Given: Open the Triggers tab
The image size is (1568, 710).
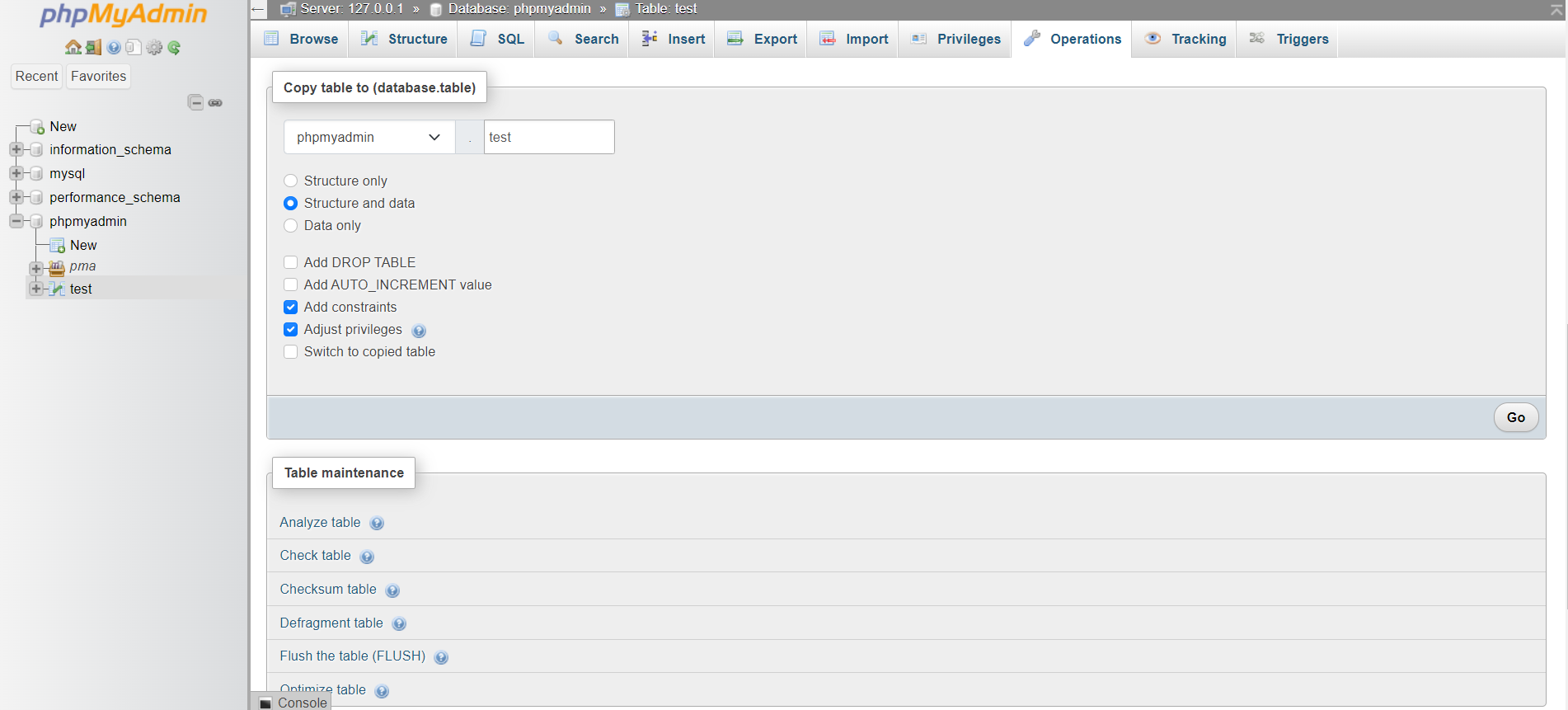Looking at the screenshot, I should [1287, 39].
